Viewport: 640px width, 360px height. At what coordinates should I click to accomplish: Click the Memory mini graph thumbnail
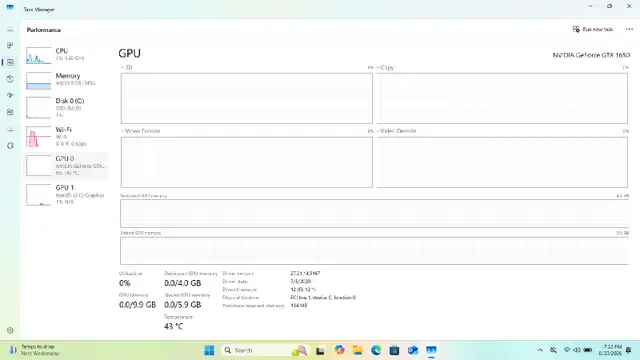tap(39, 80)
